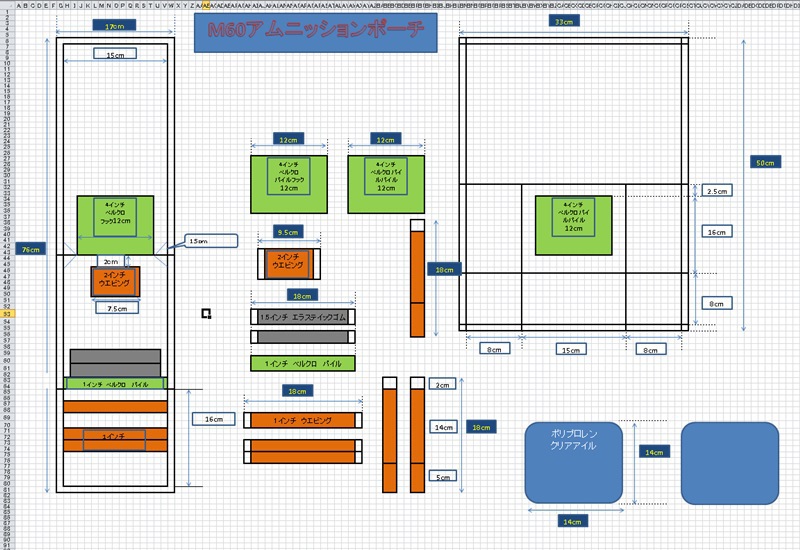
Task: Select the unlabeled orange strip below 1インチ ウエビング
Action: point(303,451)
